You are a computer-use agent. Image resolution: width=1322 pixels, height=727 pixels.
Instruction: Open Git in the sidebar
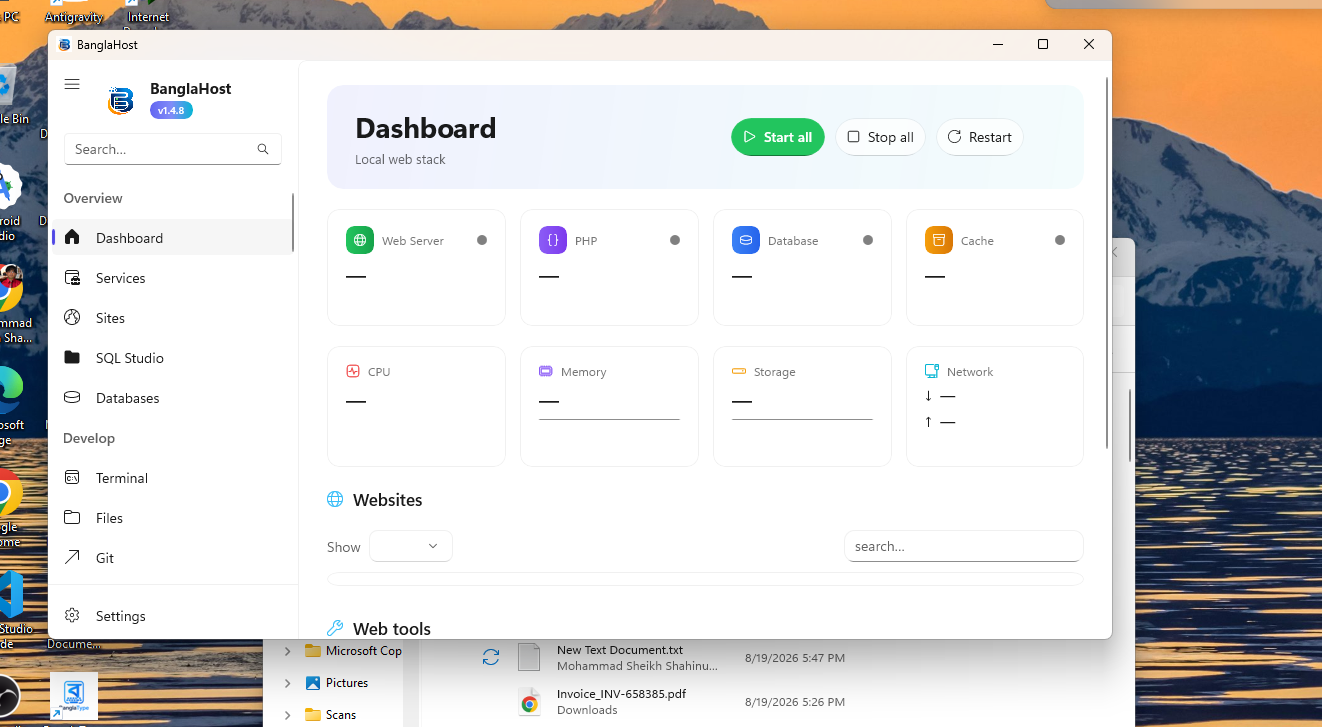[171, 558]
